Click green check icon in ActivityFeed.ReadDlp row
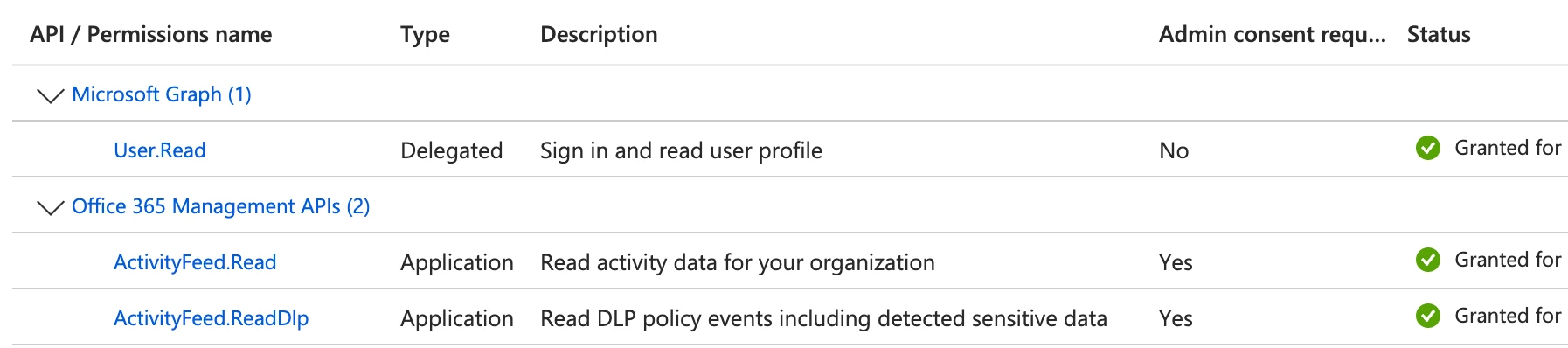This screenshot has width=1568, height=348. point(1428,317)
